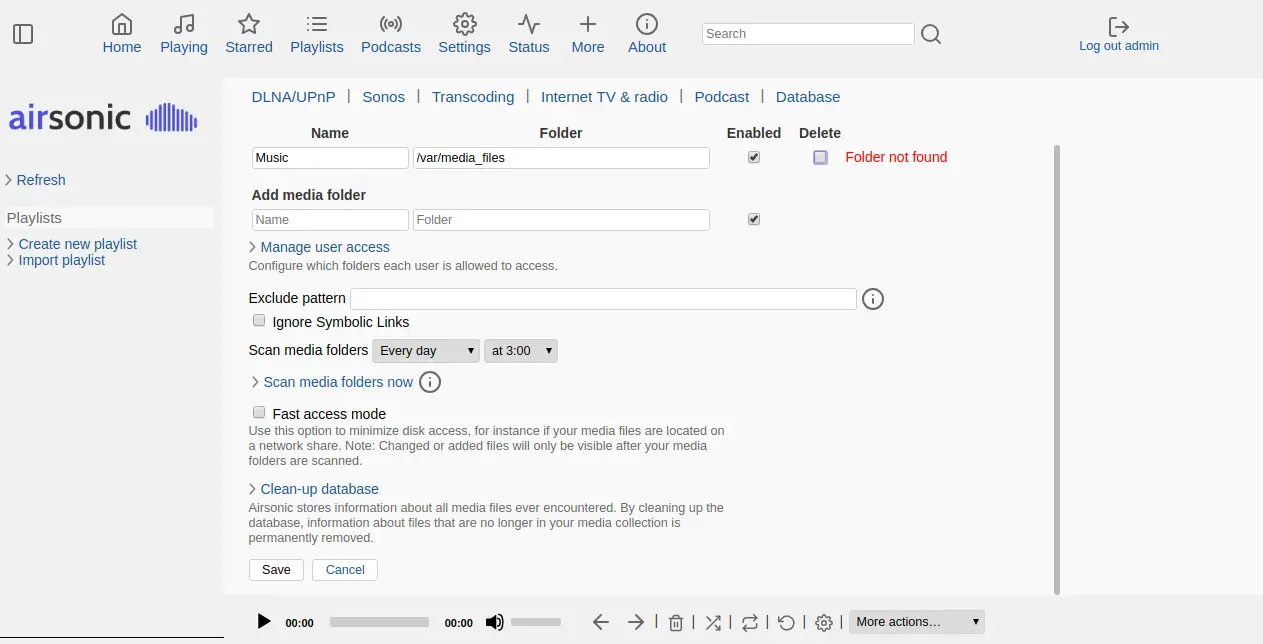Switch to Internet TV & radio tab
The image size is (1263, 644).
[x=605, y=97]
